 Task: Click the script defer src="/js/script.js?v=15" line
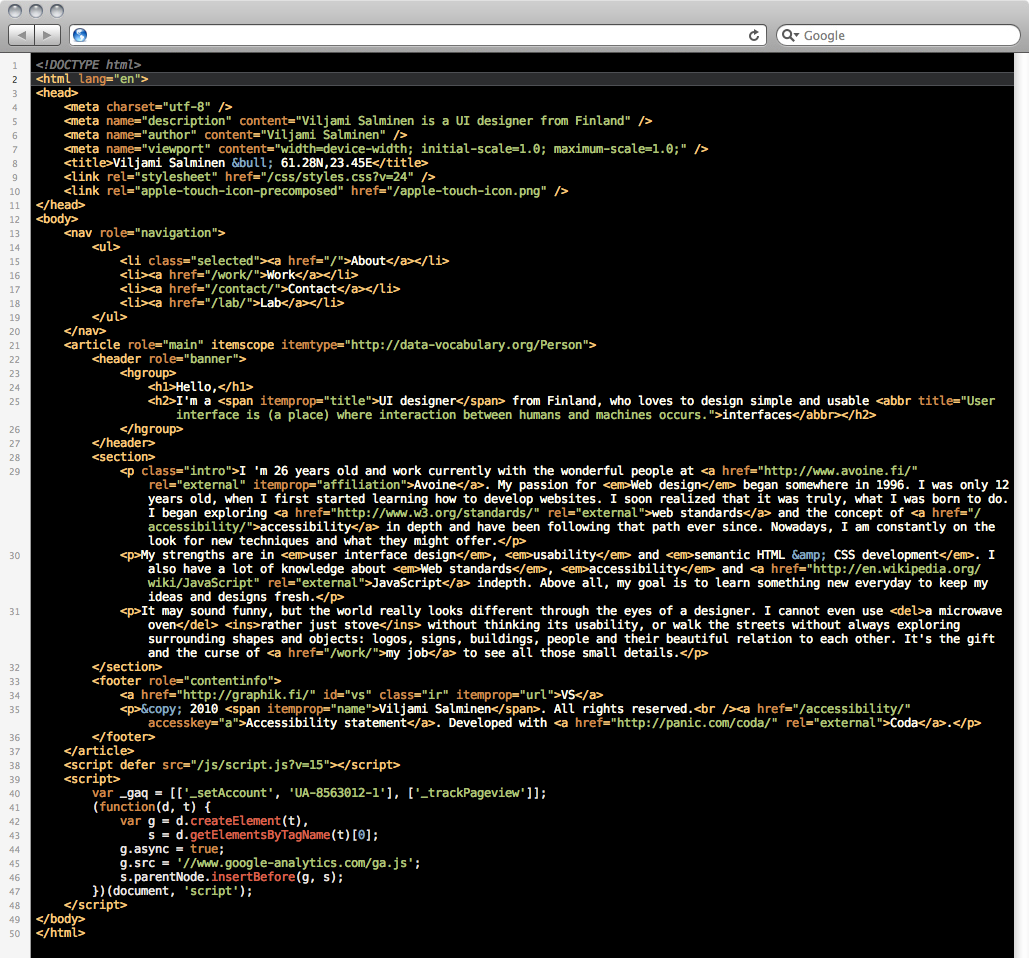232,764
